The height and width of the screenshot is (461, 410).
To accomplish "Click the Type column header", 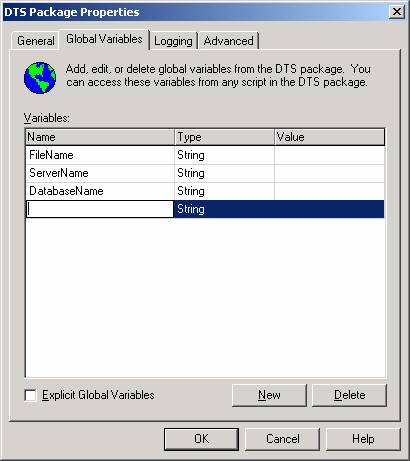I will tap(224, 137).
